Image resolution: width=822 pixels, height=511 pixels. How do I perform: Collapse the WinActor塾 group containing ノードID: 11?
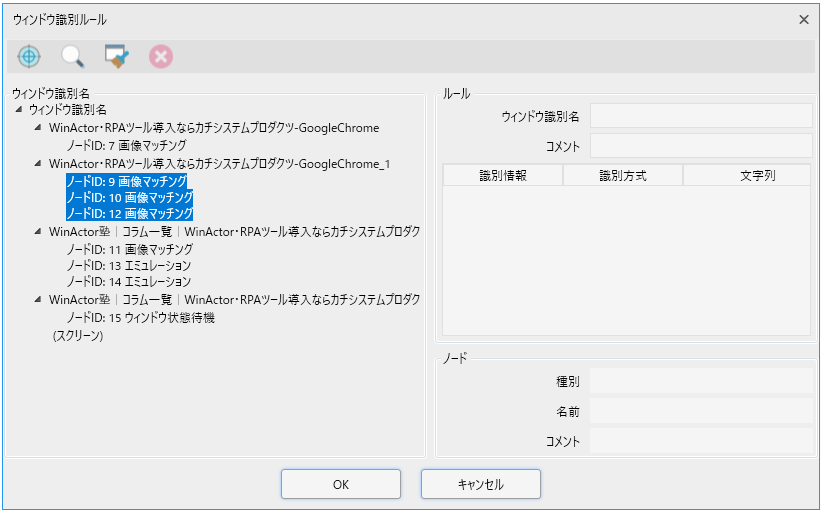[39, 232]
